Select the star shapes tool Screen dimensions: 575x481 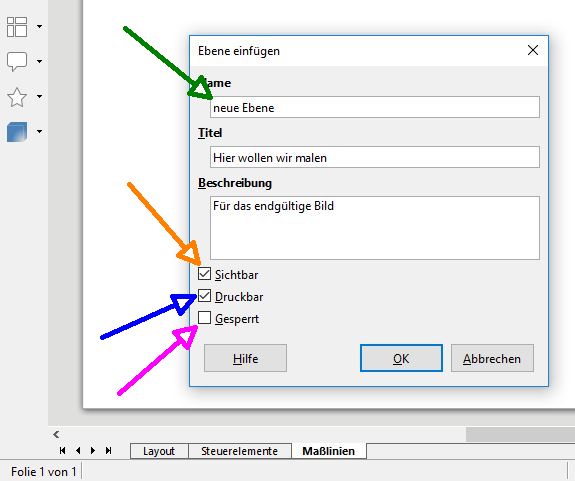17,97
